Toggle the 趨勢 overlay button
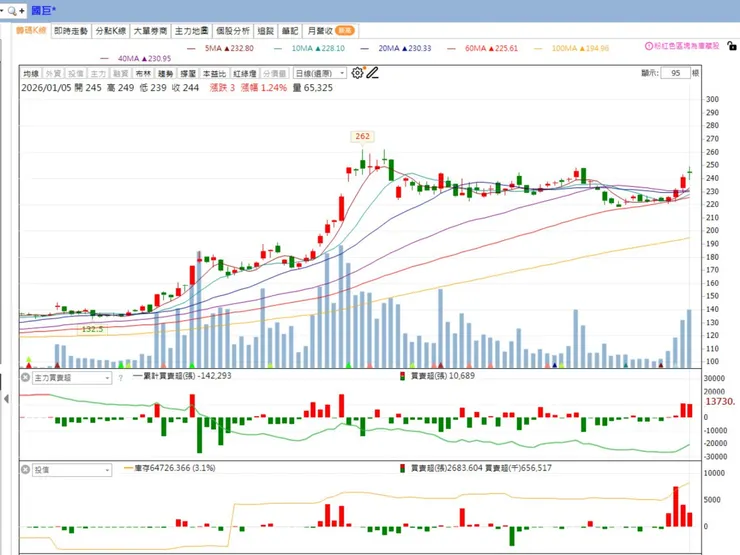This screenshot has width=740, height=555. [165, 74]
